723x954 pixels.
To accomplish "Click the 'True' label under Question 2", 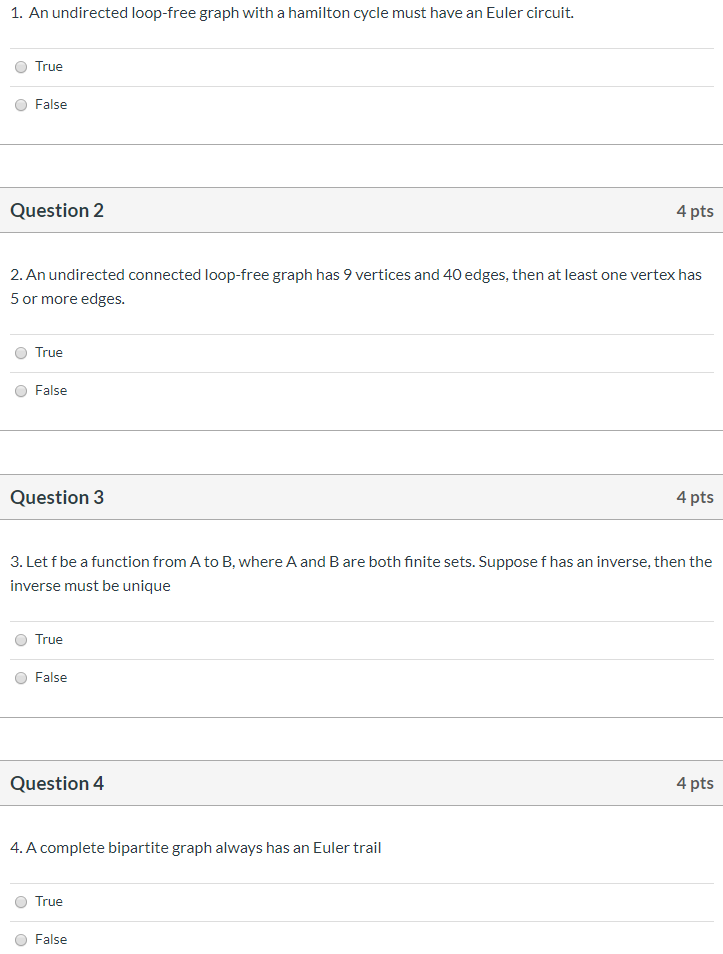I will [x=49, y=352].
